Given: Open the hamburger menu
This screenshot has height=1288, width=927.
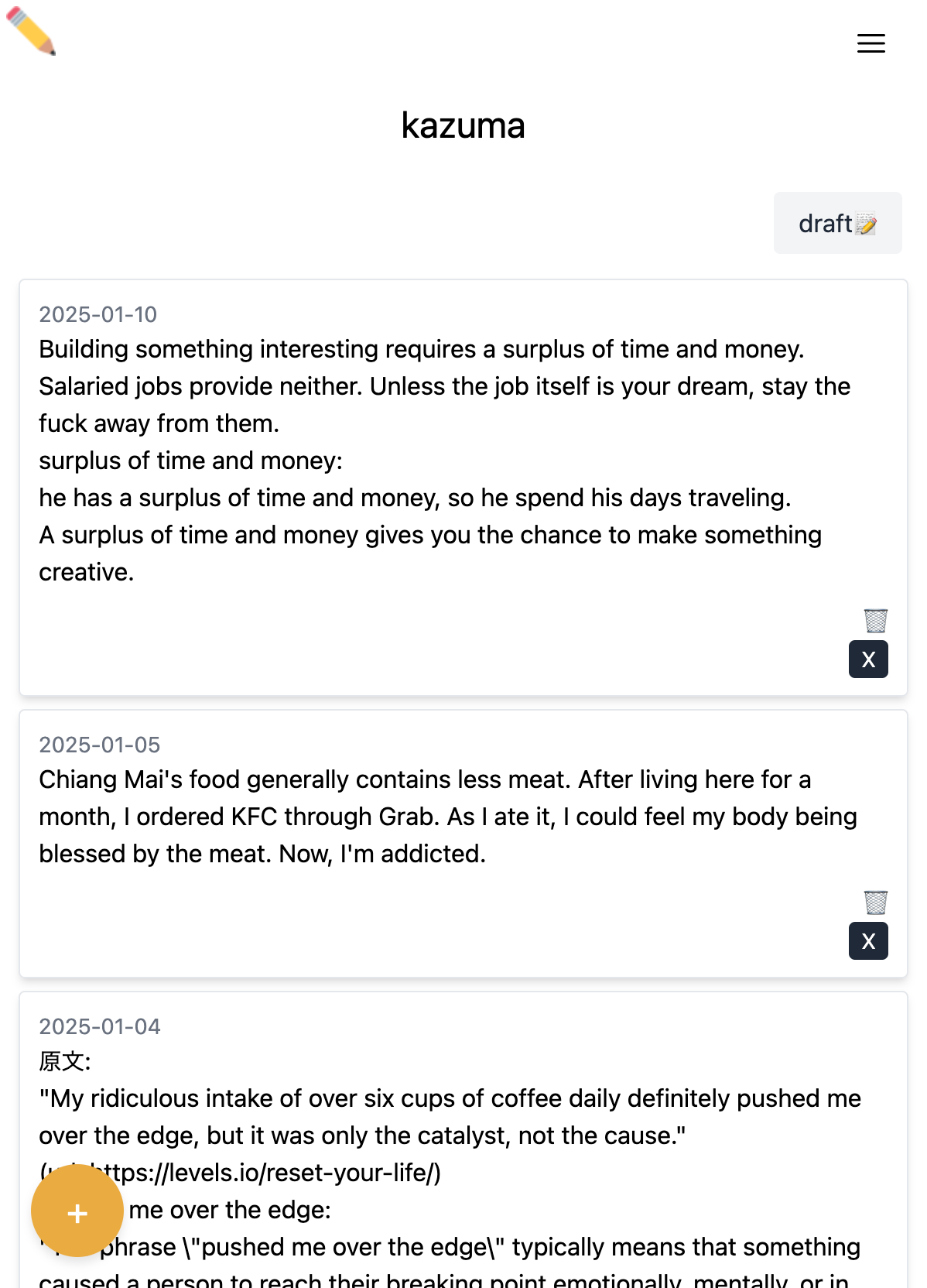Looking at the screenshot, I should pyautogui.click(x=871, y=43).
